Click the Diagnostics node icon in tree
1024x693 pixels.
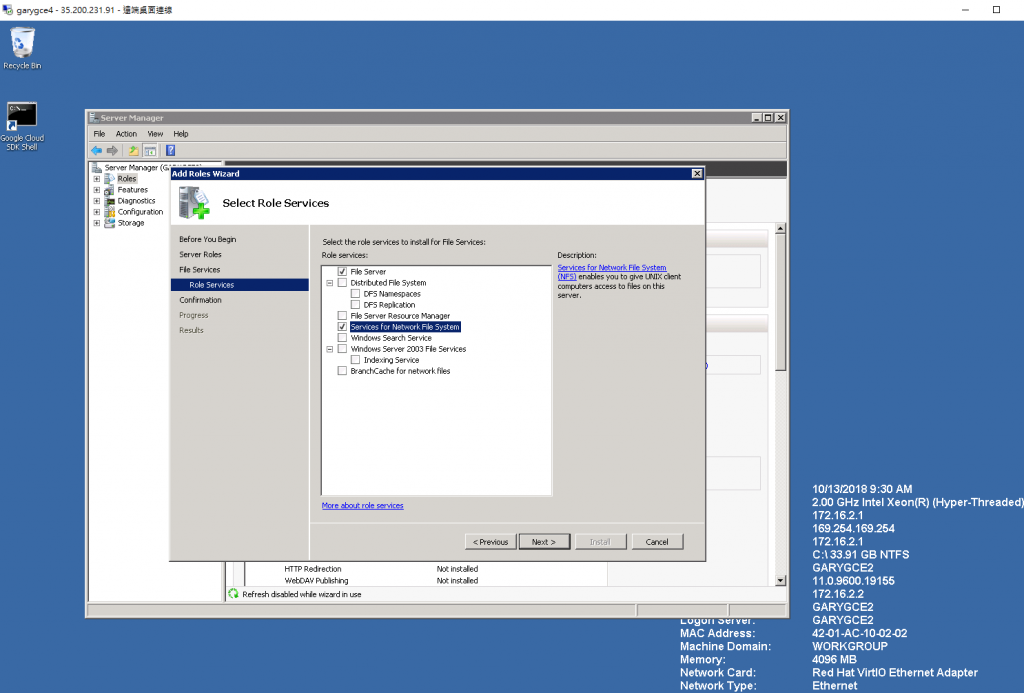point(110,201)
